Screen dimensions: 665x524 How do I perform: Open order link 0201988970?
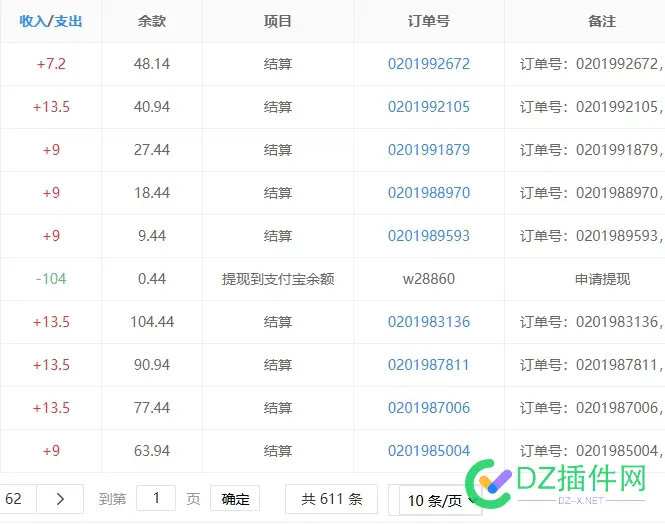(429, 193)
